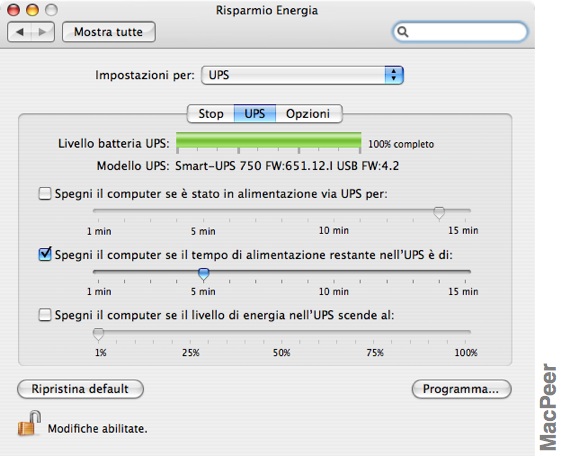Click the padlock icon to lock changes
The width and height of the screenshot is (561, 456).
[x=29, y=423]
